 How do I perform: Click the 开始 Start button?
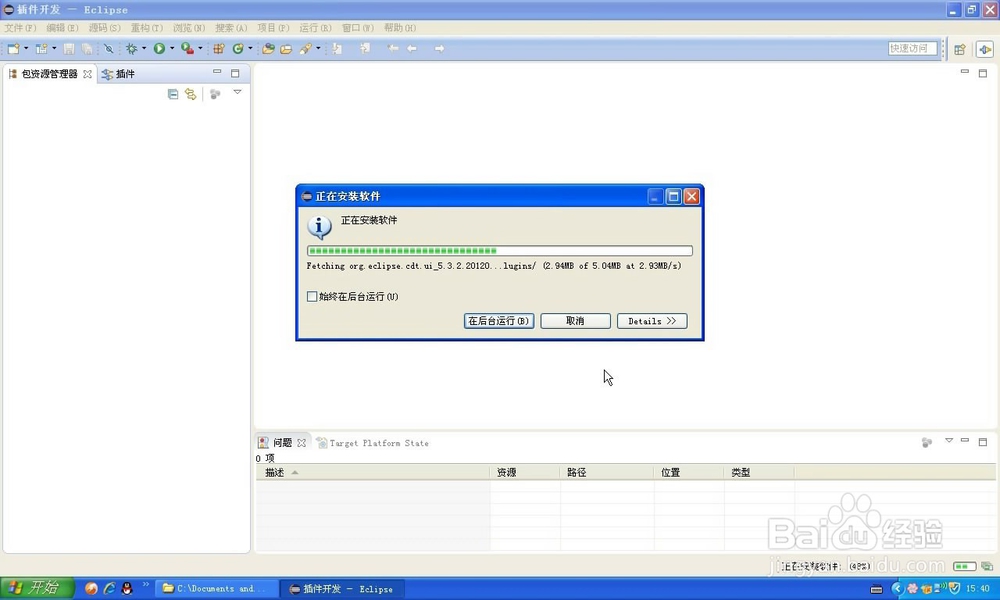click(x=37, y=587)
